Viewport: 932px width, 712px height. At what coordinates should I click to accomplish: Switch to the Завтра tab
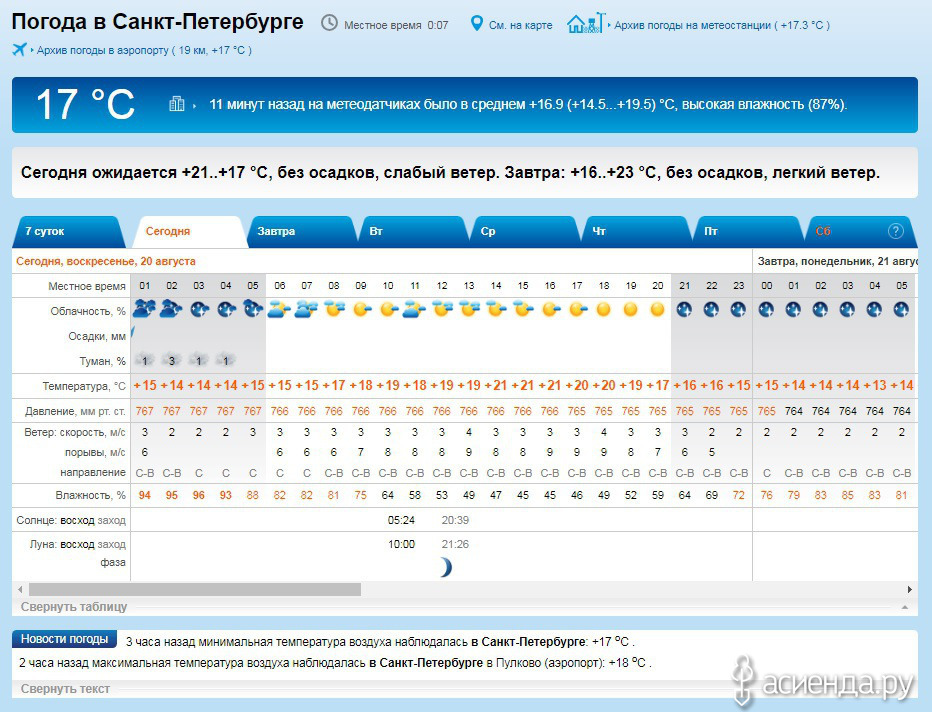coord(300,232)
